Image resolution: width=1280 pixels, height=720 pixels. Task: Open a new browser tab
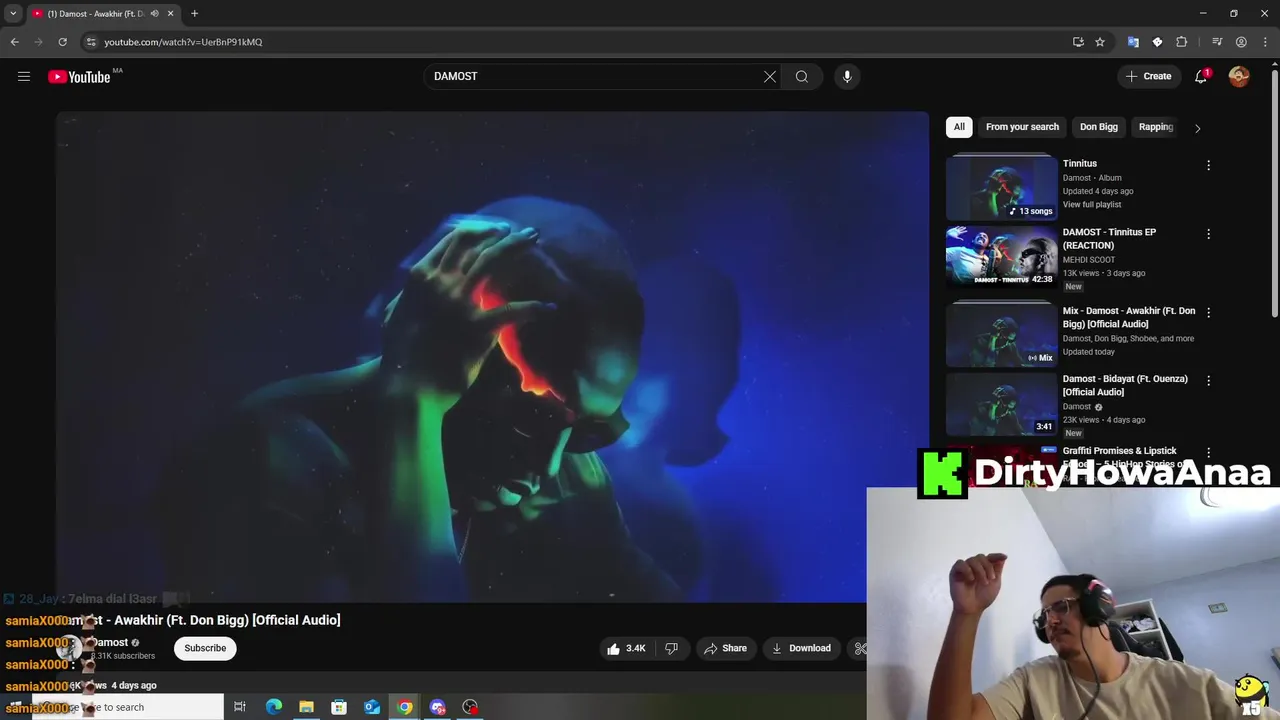194,14
